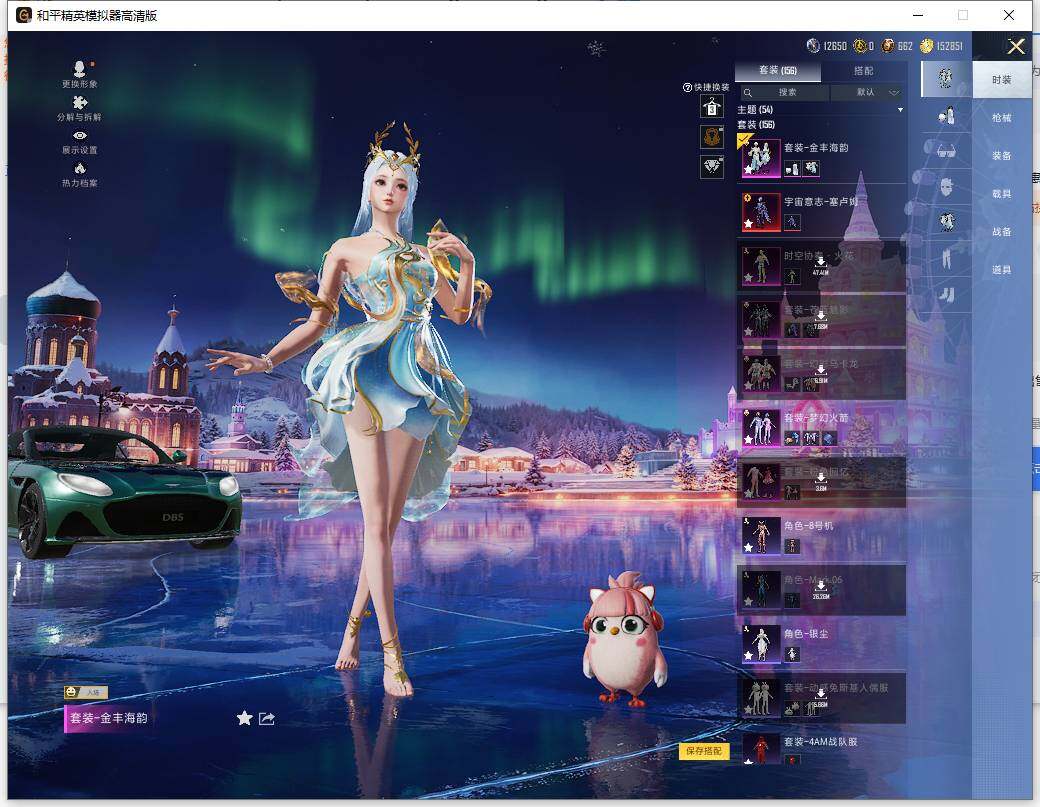Open the 时装 fashion menu
The height and width of the screenshot is (807, 1040).
pos(1002,80)
